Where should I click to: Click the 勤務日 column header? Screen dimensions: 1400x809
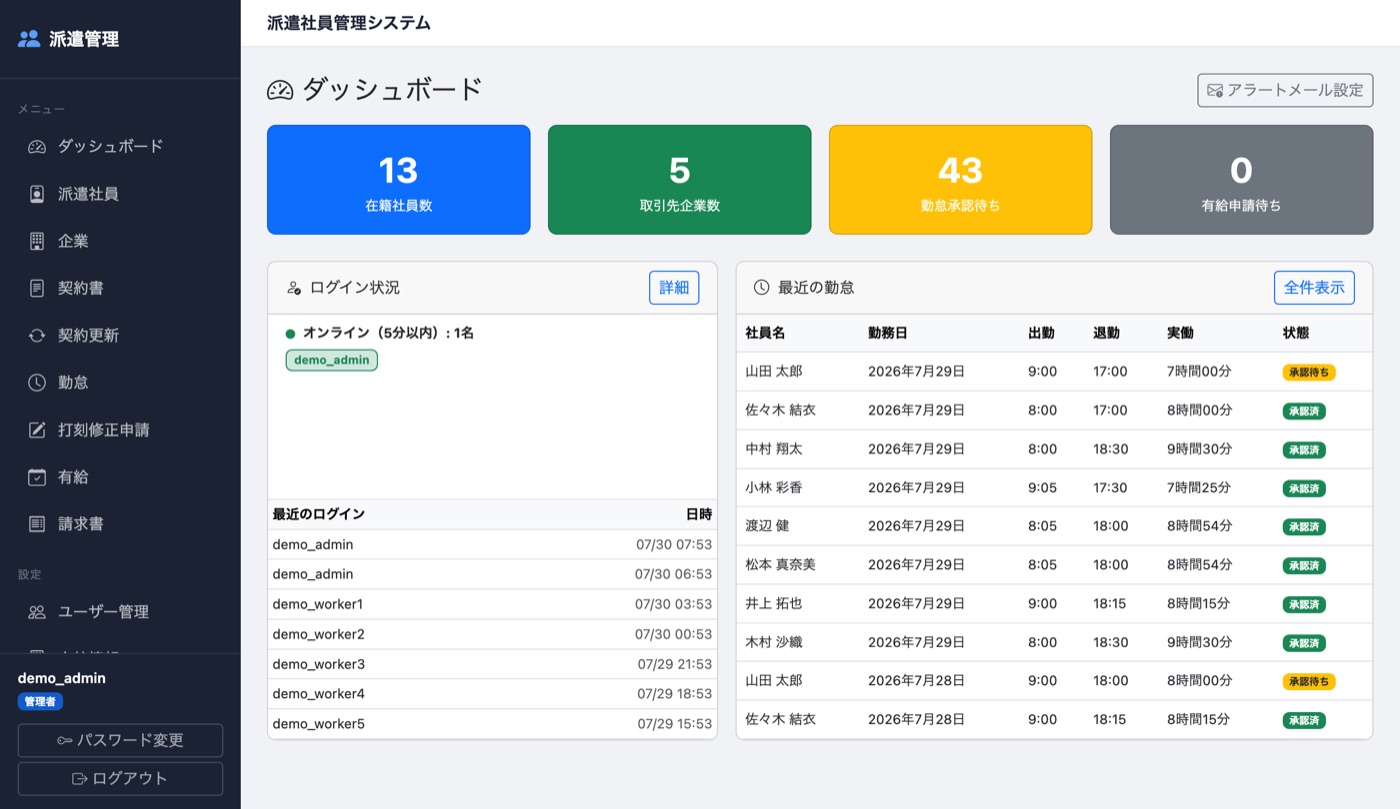[x=888, y=333]
